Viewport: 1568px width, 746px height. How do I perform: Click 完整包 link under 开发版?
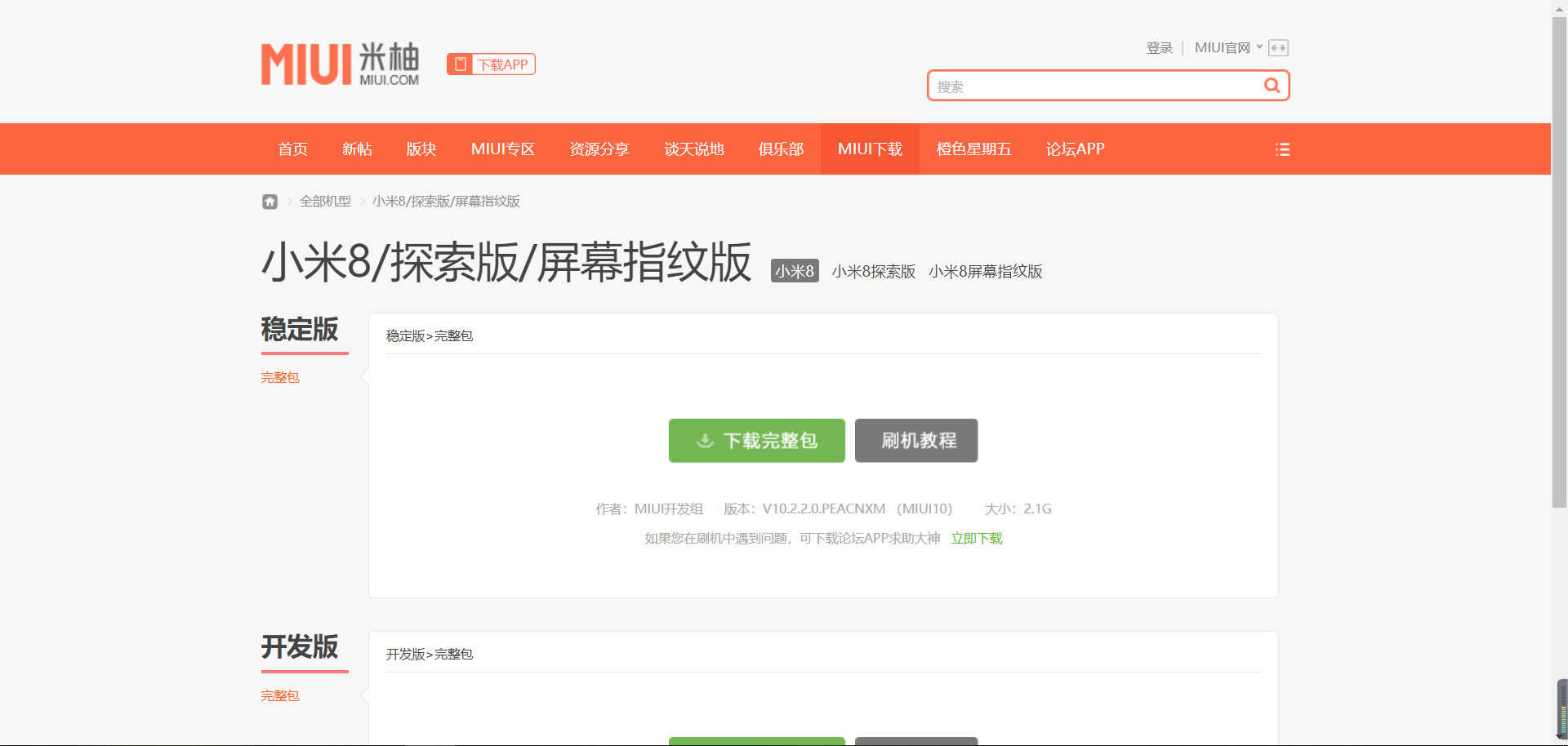280,696
